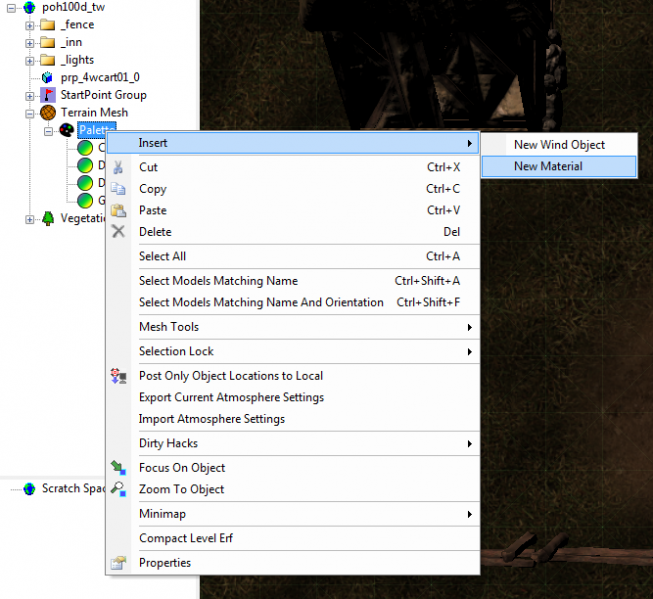This screenshot has width=653, height=599.
Task: Open the Mesh Tools submenu
Action: (x=168, y=327)
